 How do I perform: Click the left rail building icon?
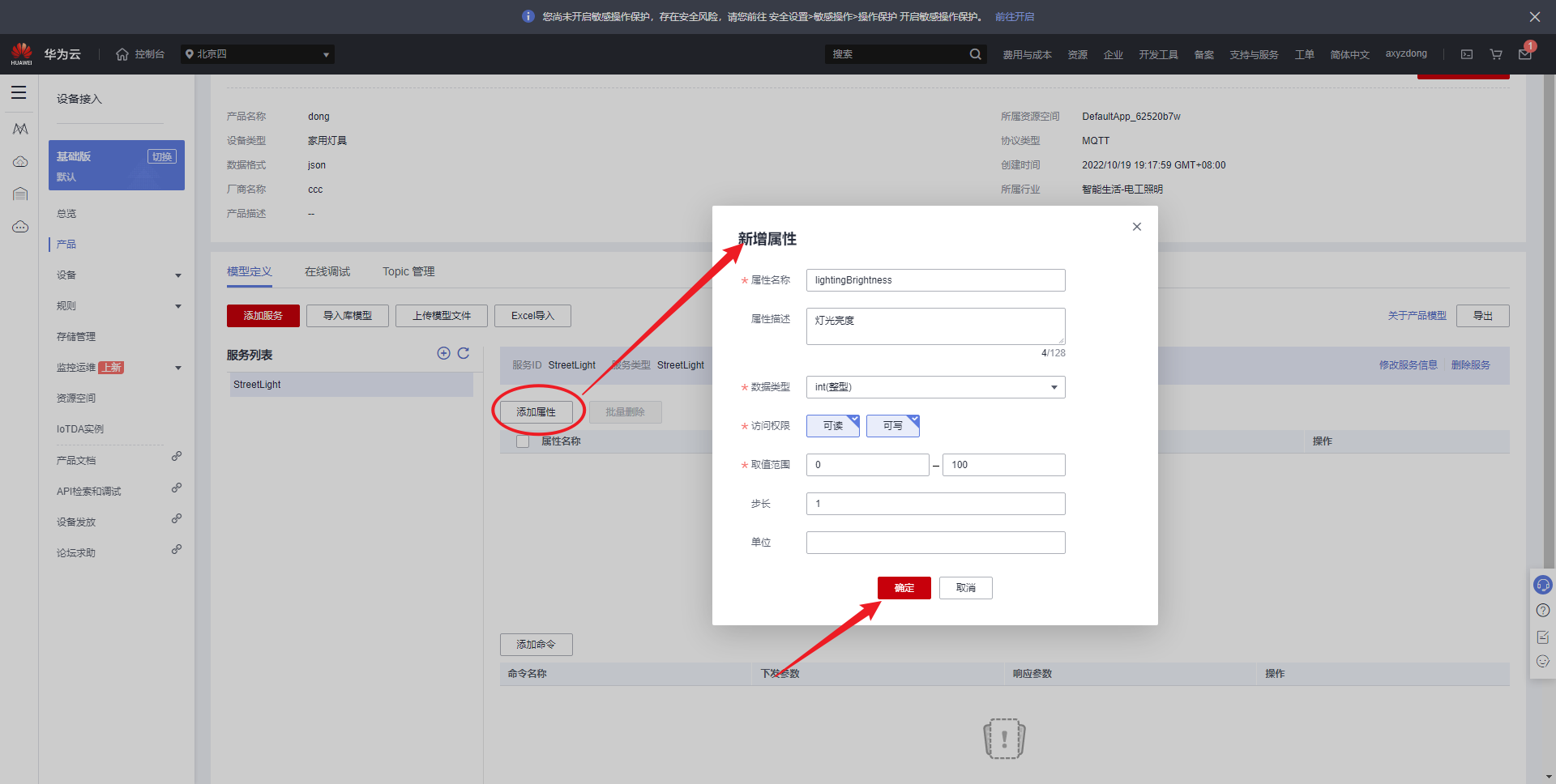[20, 194]
